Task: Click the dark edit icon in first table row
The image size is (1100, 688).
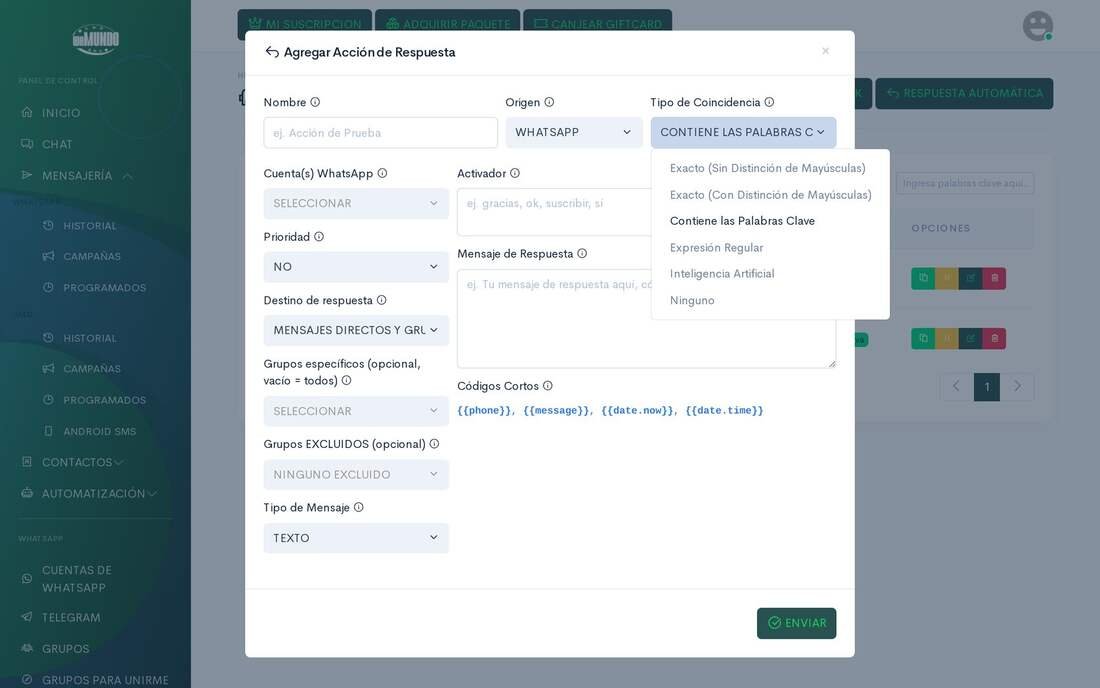Action: (x=971, y=278)
